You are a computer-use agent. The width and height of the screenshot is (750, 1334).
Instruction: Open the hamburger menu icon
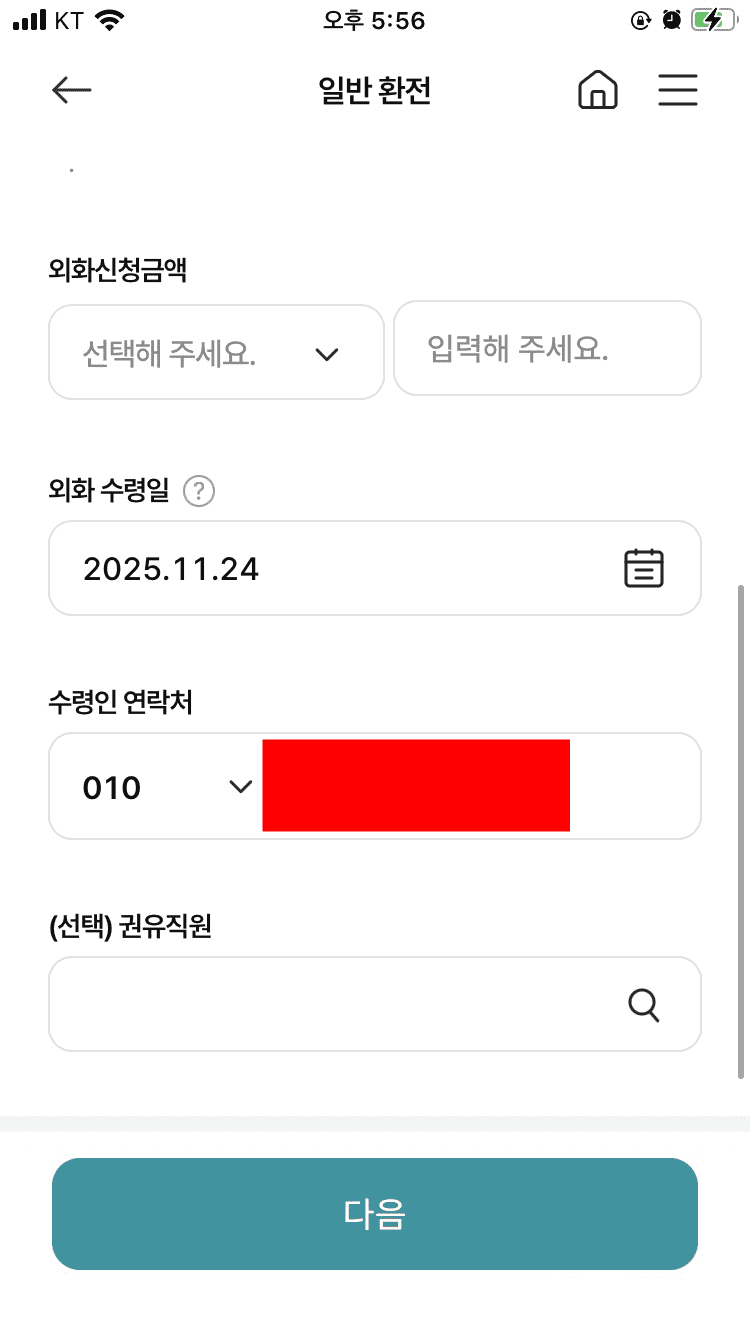click(678, 89)
